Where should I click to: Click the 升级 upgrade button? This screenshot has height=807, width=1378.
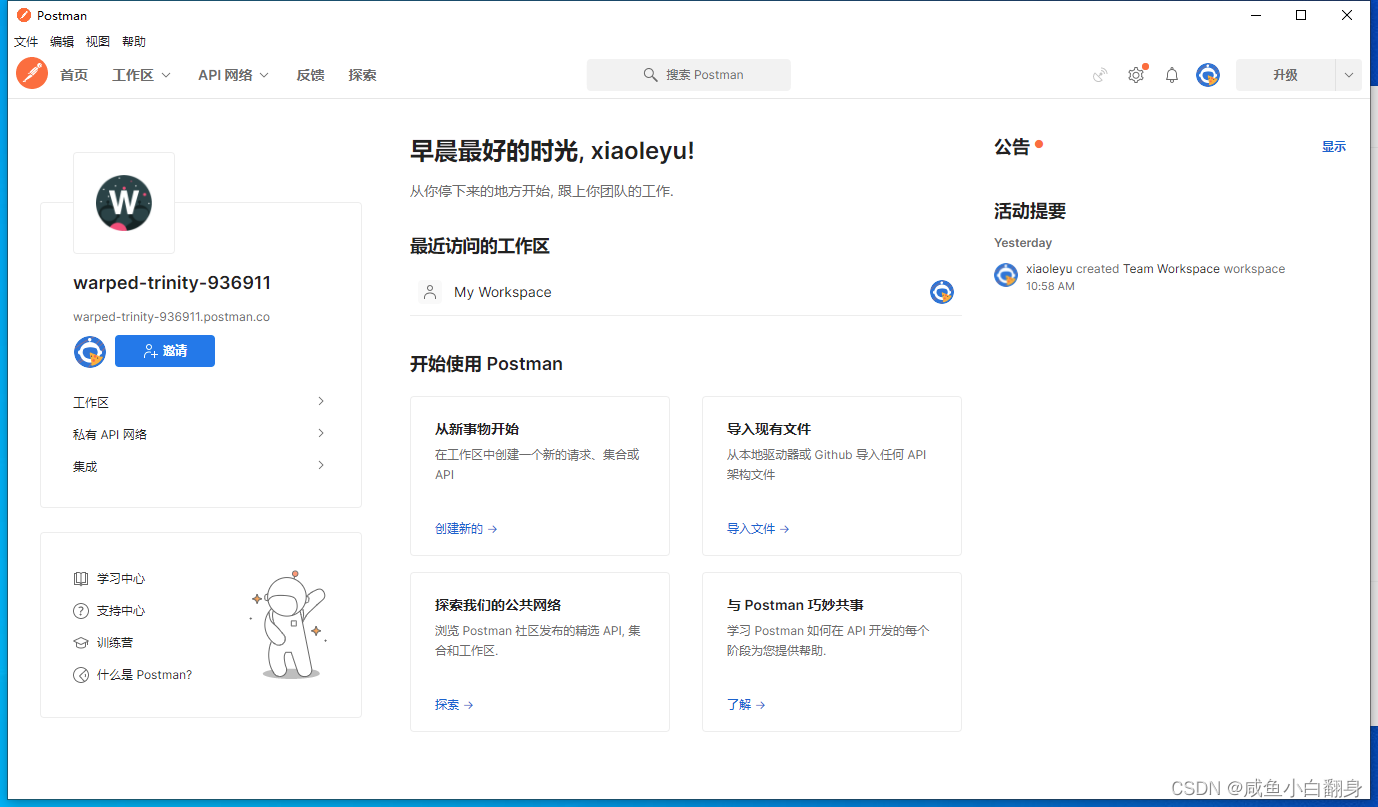1286,75
